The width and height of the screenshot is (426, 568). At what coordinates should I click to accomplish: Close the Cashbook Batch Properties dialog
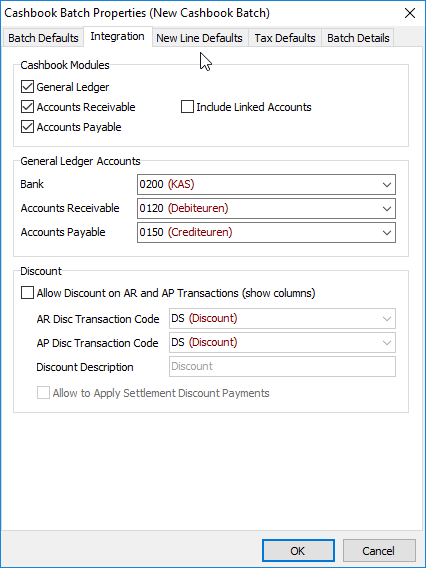pyautogui.click(x=410, y=13)
